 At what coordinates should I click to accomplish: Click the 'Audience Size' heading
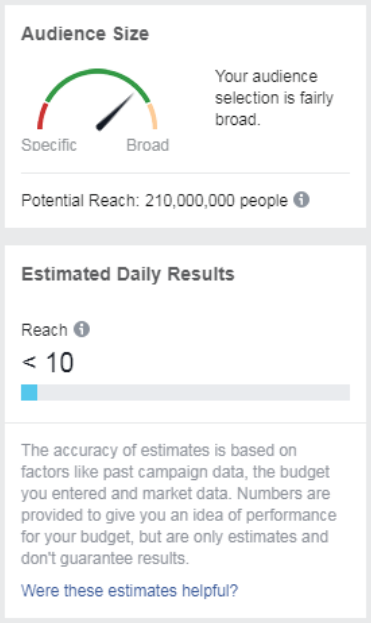(x=85, y=34)
